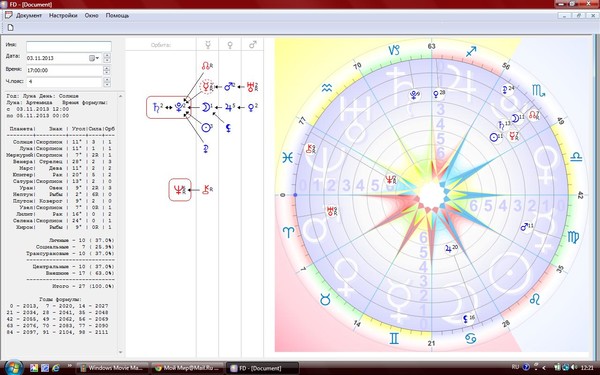Screen dimensions: 600x375
Task: Click the Saturn symbol in formula center
Action: [157, 108]
